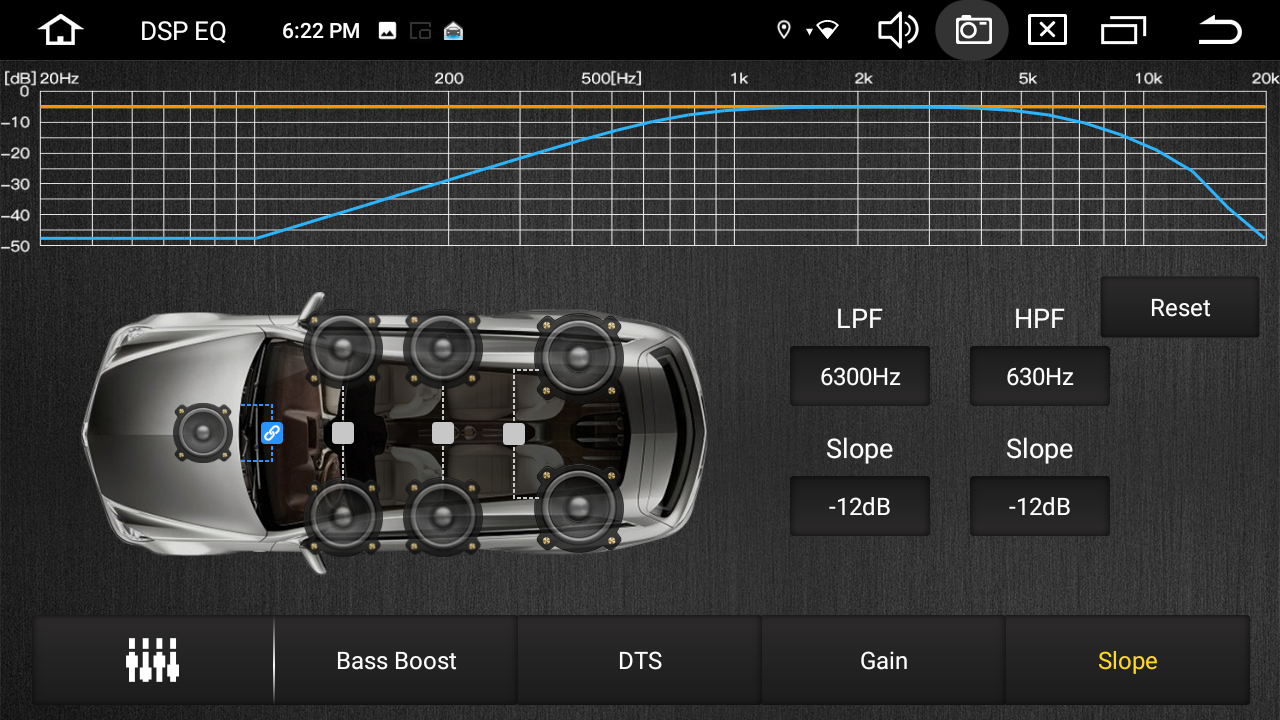Image resolution: width=1280 pixels, height=720 pixels.
Task: Open the LPF slope -12dB selector
Action: (860, 507)
